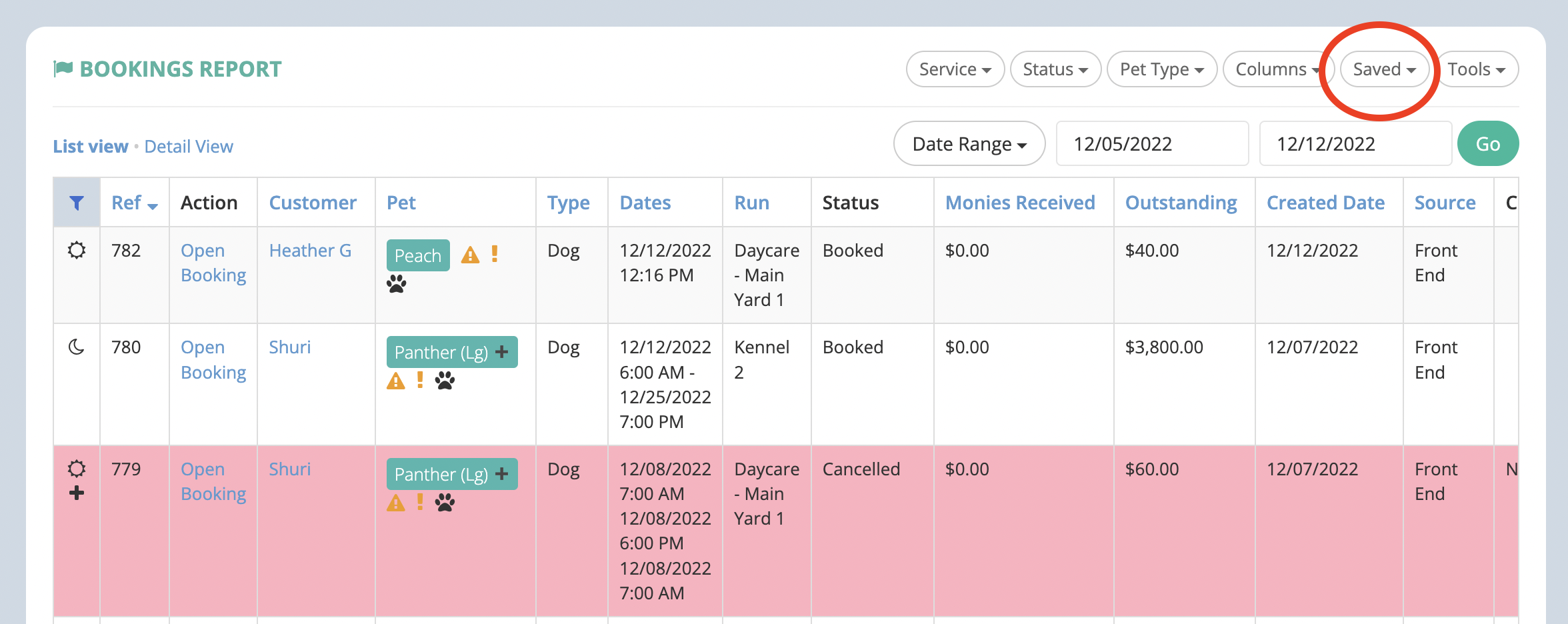1568x624 pixels.
Task: Click the sun icon in row 779
Action: click(x=77, y=469)
